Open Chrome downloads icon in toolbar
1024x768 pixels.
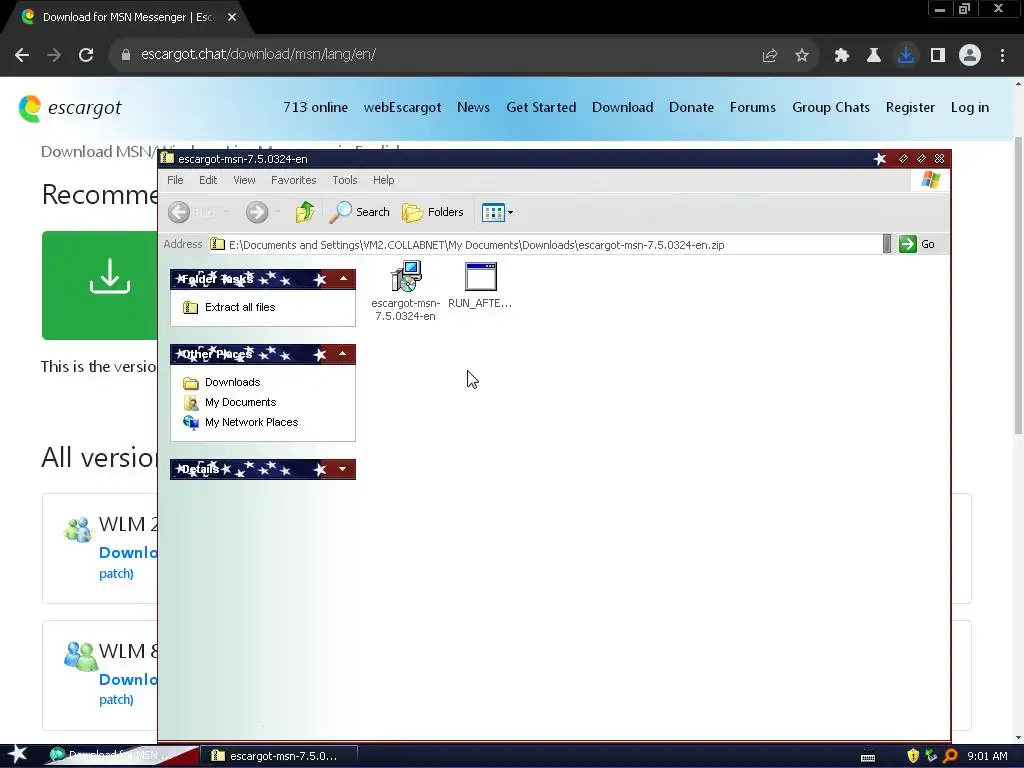click(906, 55)
